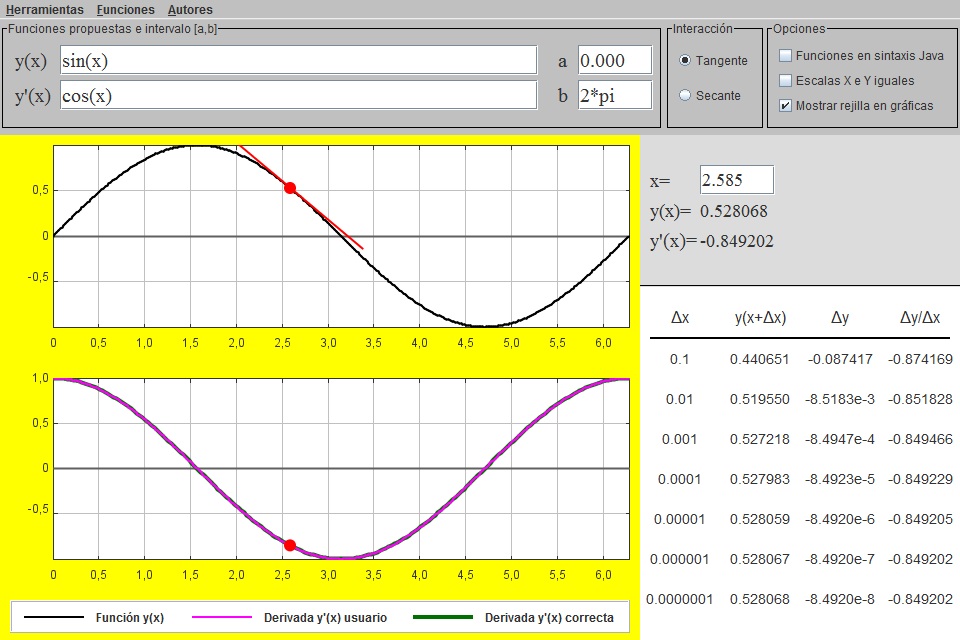This screenshot has width=960, height=640.
Task: Click the Δy/Δx column header
Action: tap(919, 318)
